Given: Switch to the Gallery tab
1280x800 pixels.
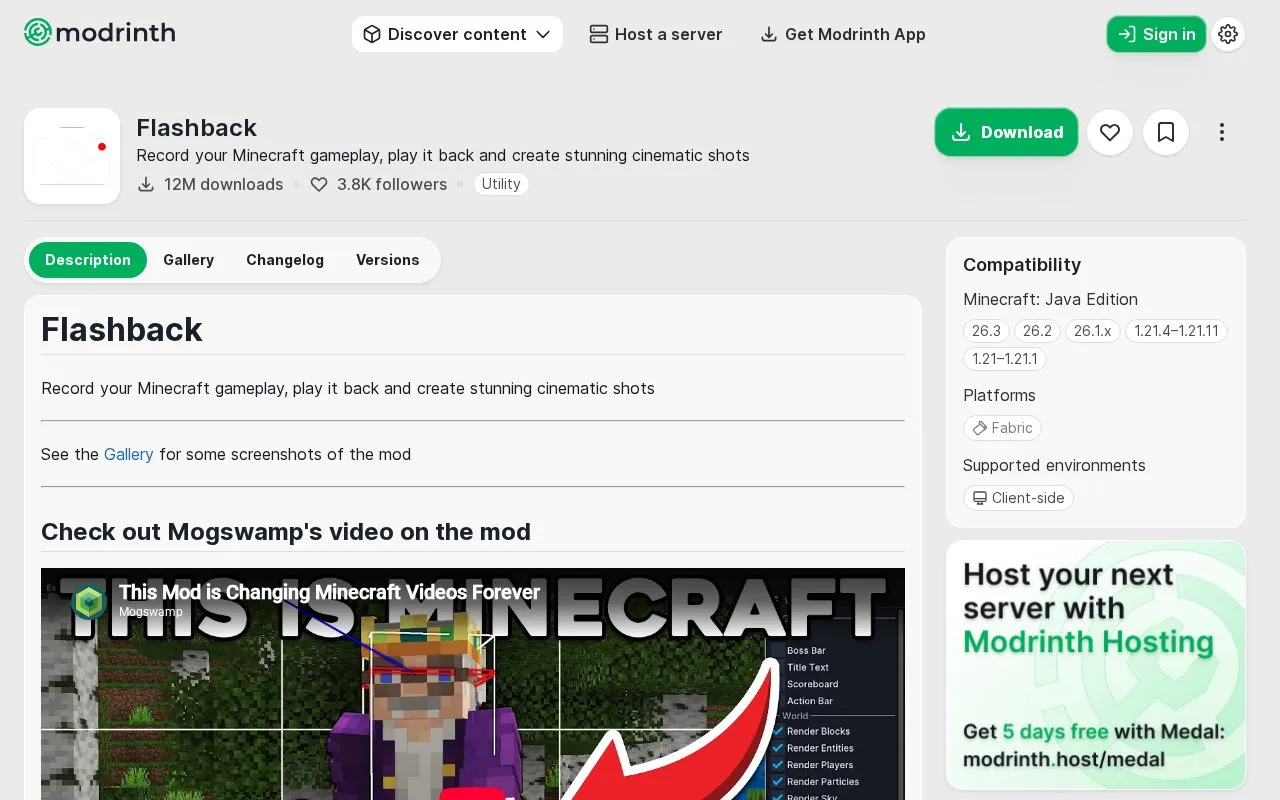Looking at the screenshot, I should click(189, 260).
